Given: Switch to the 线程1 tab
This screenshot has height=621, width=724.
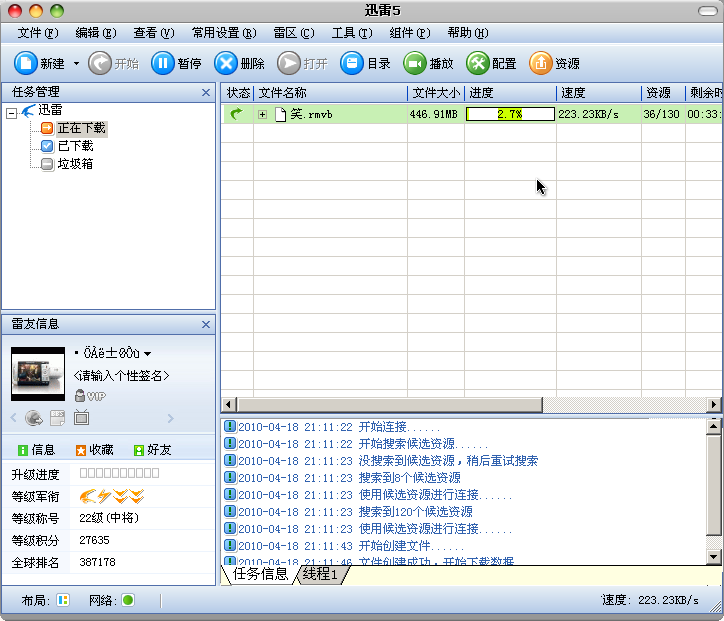Looking at the screenshot, I should click(x=320, y=574).
